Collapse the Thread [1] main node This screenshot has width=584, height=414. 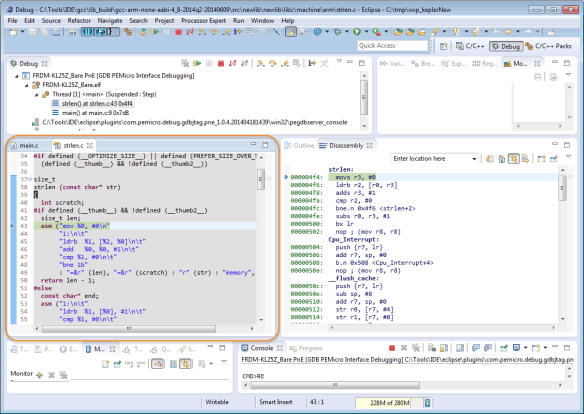tap(36, 95)
